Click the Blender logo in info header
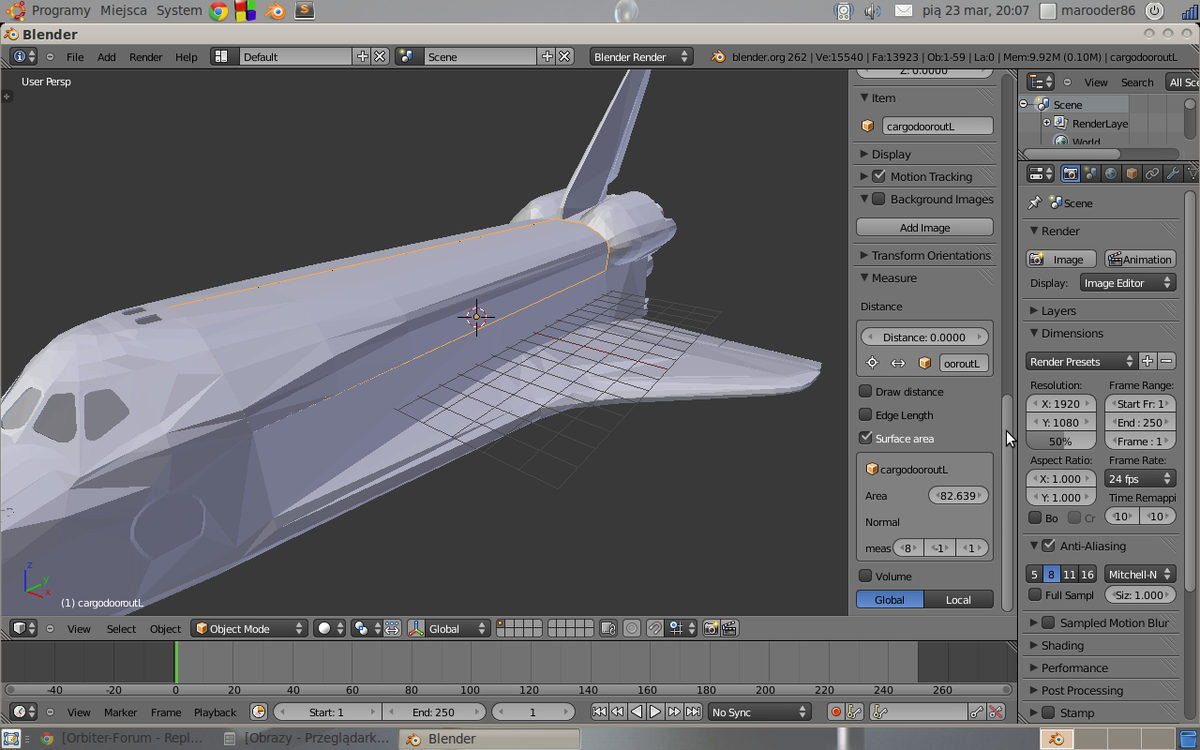The height and width of the screenshot is (750, 1200). pos(718,57)
